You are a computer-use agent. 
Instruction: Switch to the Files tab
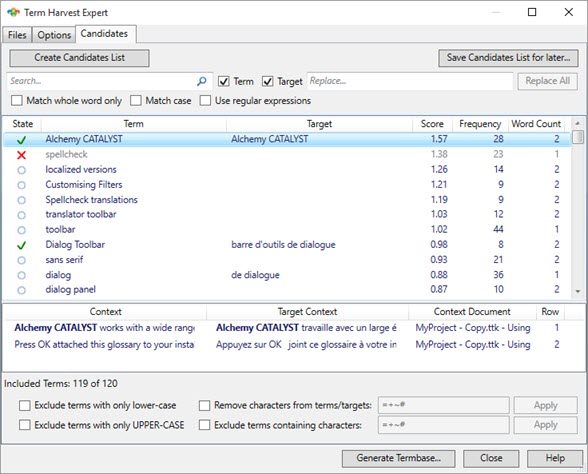coord(17,35)
